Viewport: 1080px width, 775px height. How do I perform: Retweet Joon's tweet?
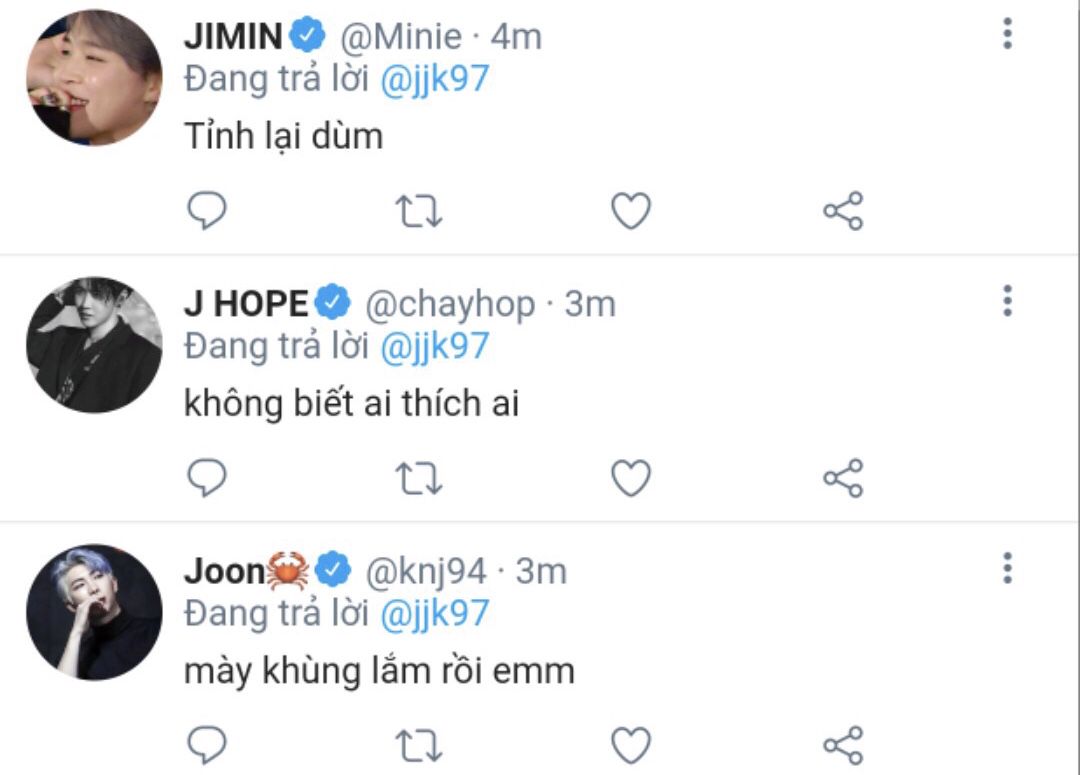tap(419, 746)
